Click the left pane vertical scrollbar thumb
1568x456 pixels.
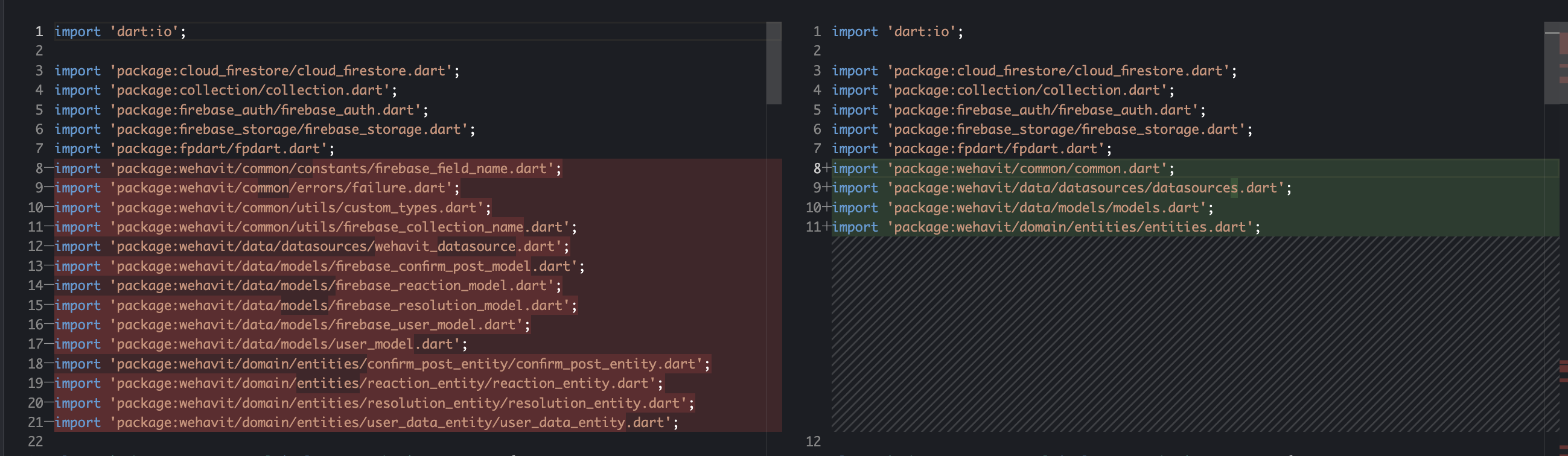click(x=774, y=63)
